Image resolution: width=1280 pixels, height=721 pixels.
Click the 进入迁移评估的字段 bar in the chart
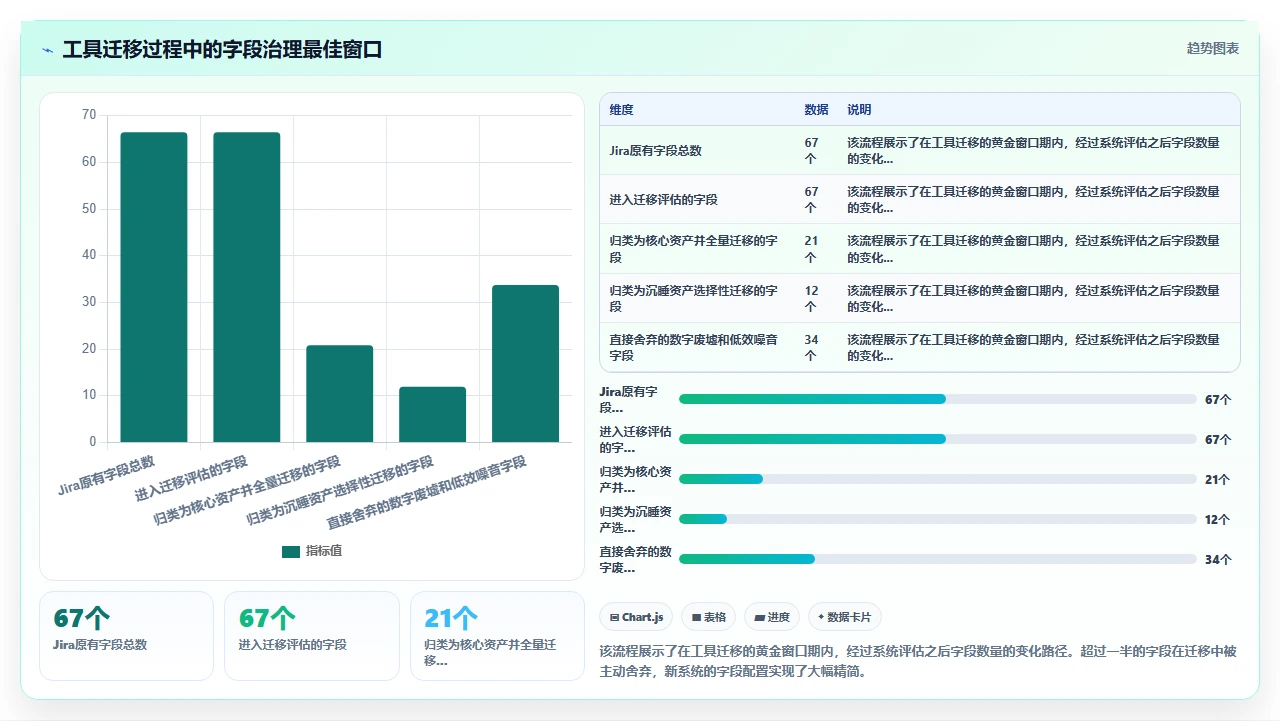tap(247, 287)
